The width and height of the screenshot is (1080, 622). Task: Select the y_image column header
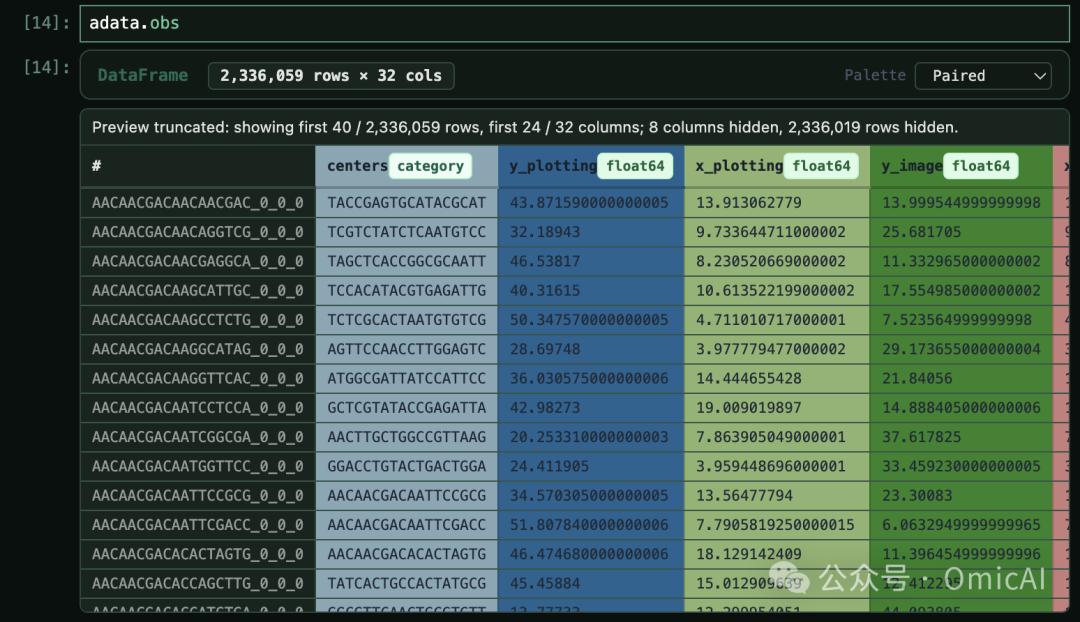(962, 166)
